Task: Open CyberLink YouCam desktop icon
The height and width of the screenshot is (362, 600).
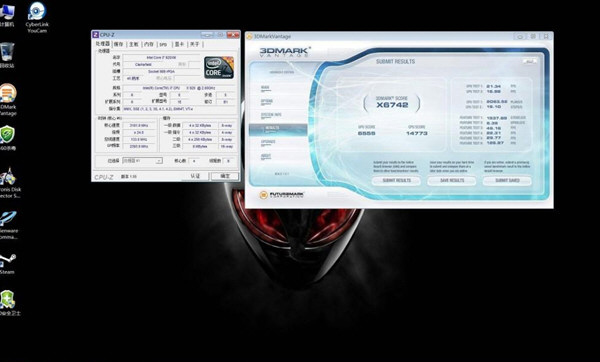Action: click(x=37, y=17)
